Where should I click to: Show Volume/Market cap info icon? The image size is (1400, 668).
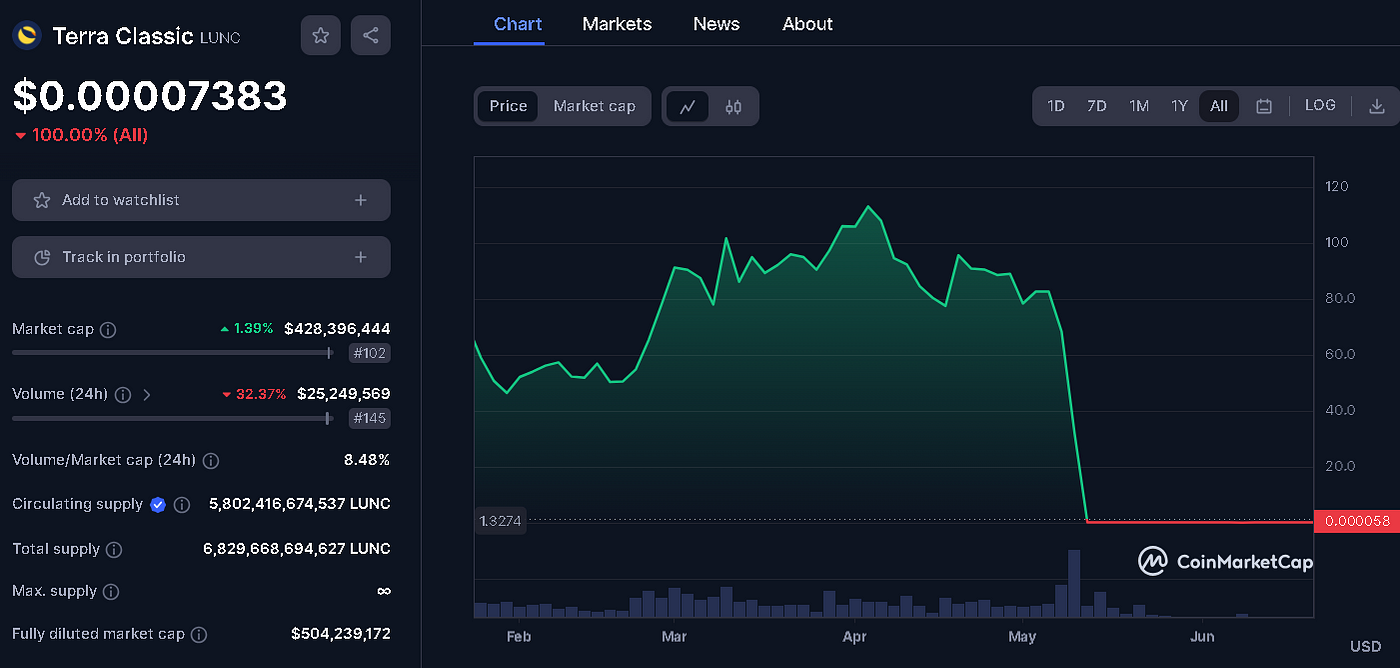pyautogui.click(x=211, y=461)
